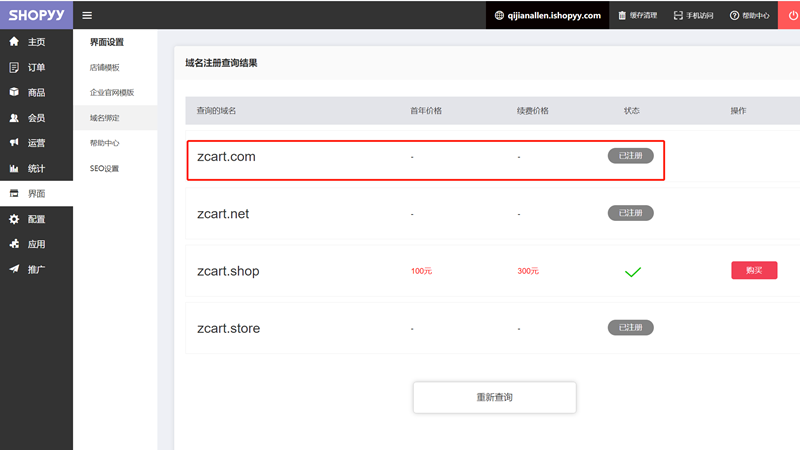Open the SEO设置 submenu item
Image resolution: width=800 pixels, height=450 pixels.
tap(104, 168)
